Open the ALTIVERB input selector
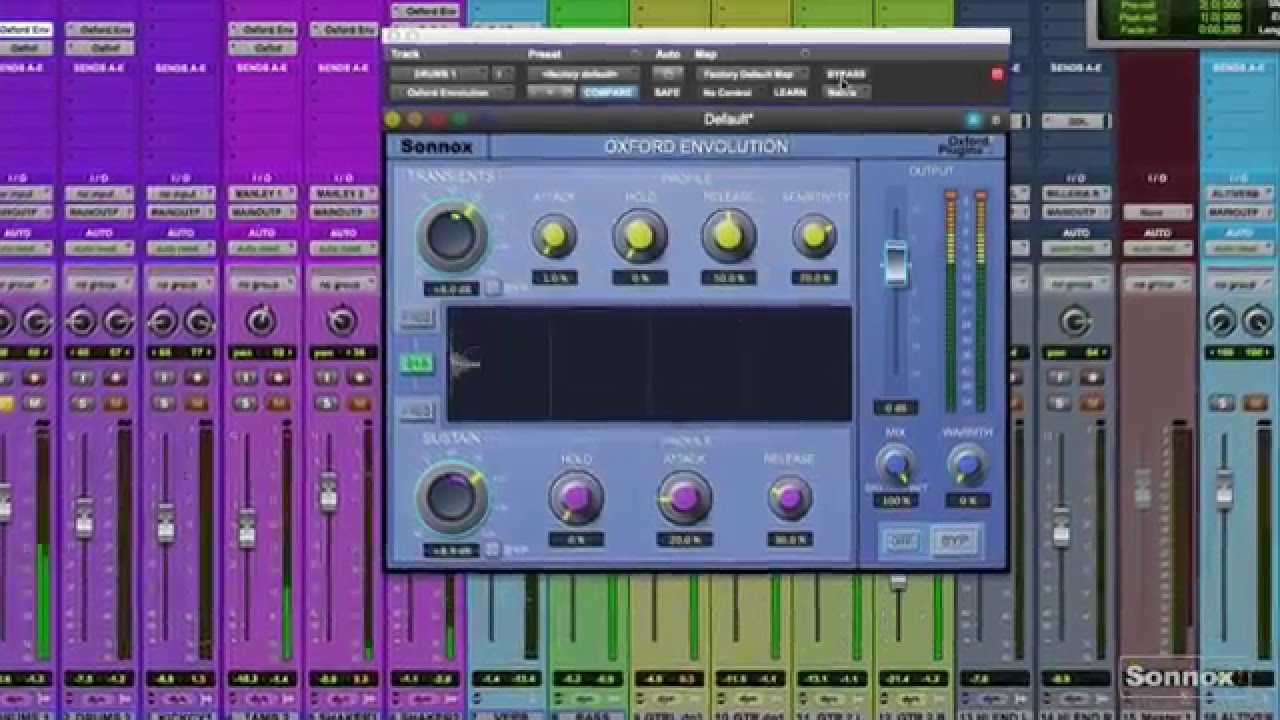Screen dimensions: 1280x720 tap(1239, 193)
